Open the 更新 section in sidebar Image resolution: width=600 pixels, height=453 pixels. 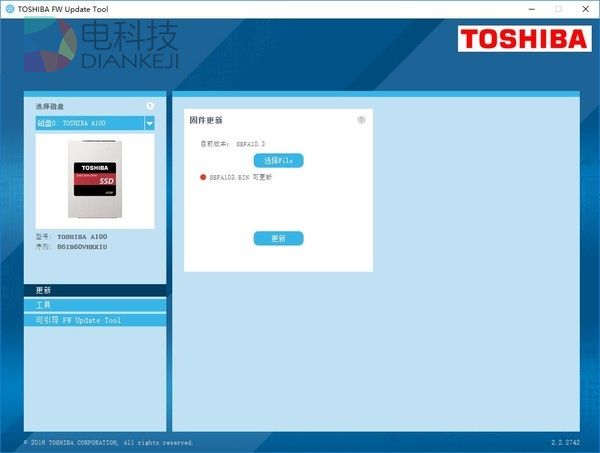coord(95,290)
